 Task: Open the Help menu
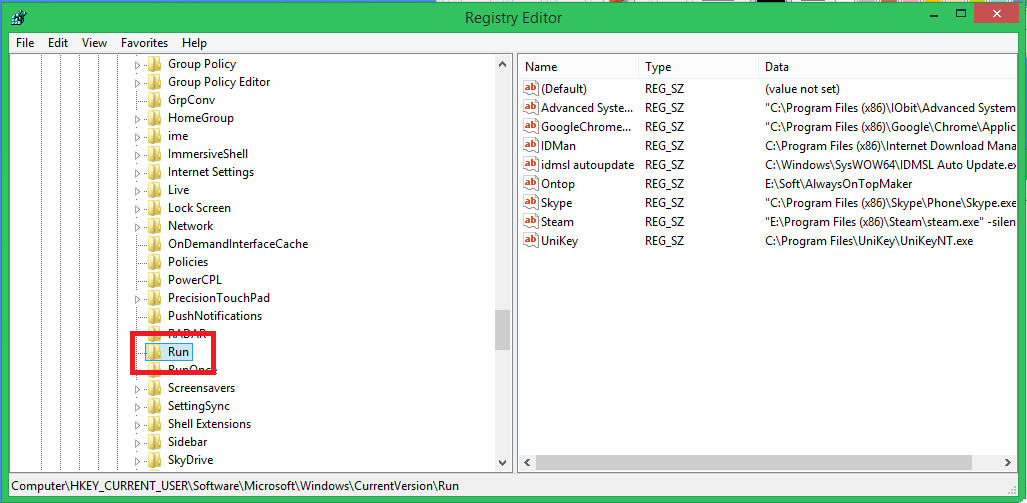[x=195, y=43]
